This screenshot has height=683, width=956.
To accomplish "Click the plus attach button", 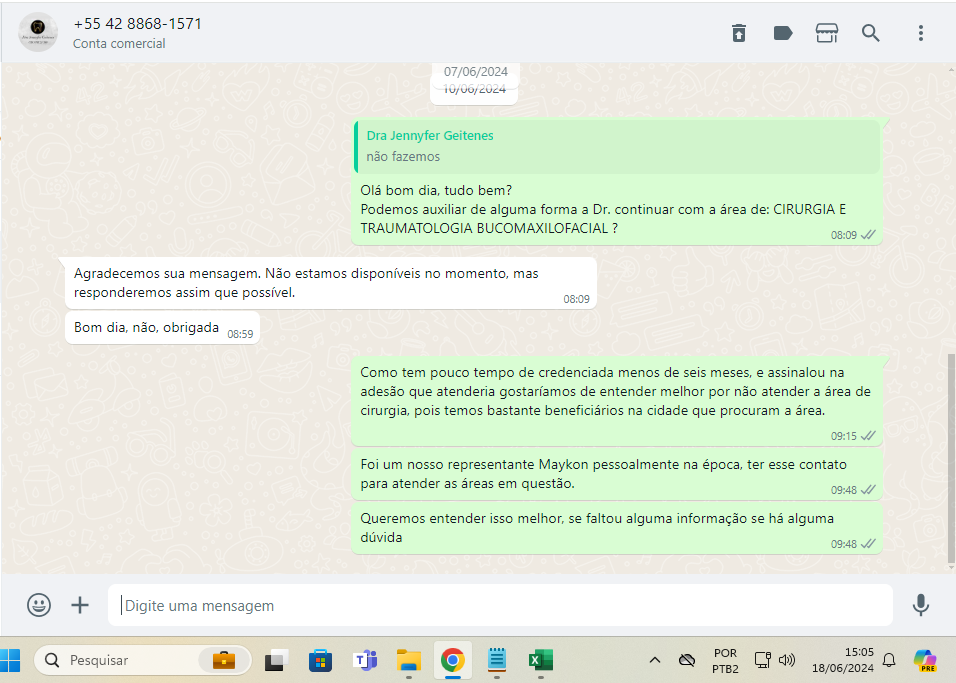I will [80, 605].
